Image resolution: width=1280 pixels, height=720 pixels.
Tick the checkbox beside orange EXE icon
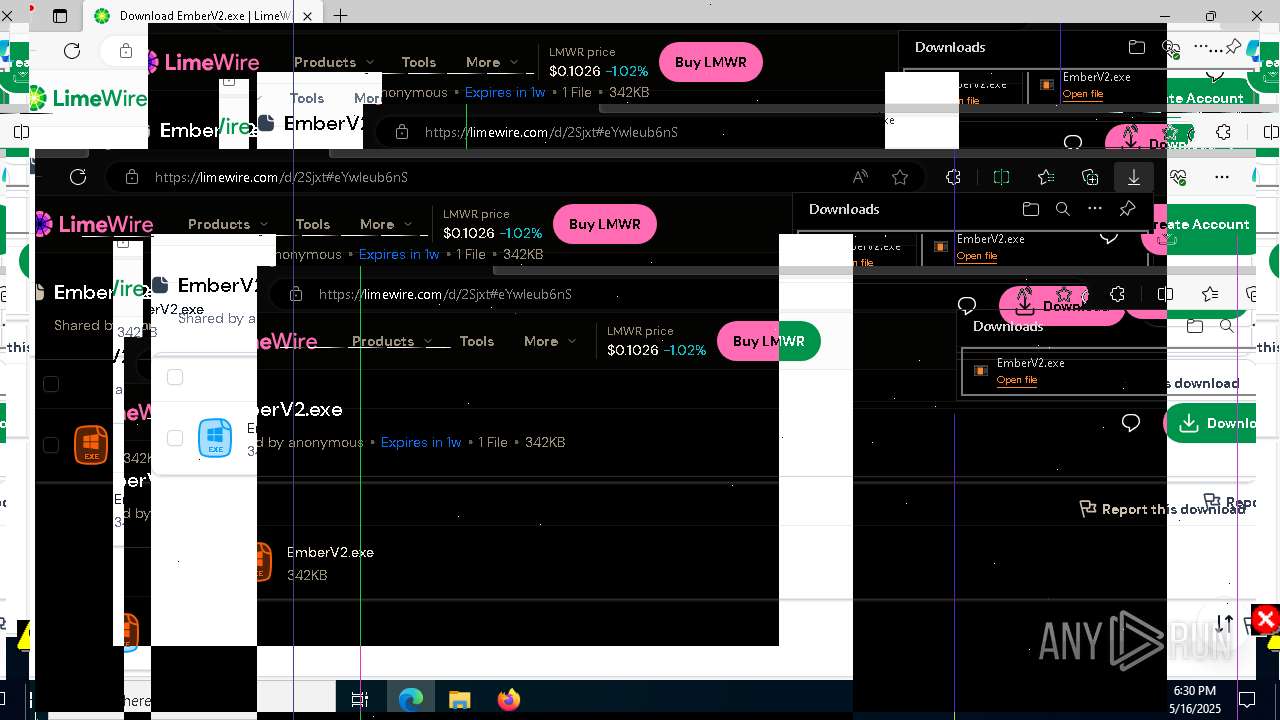pos(51,445)
